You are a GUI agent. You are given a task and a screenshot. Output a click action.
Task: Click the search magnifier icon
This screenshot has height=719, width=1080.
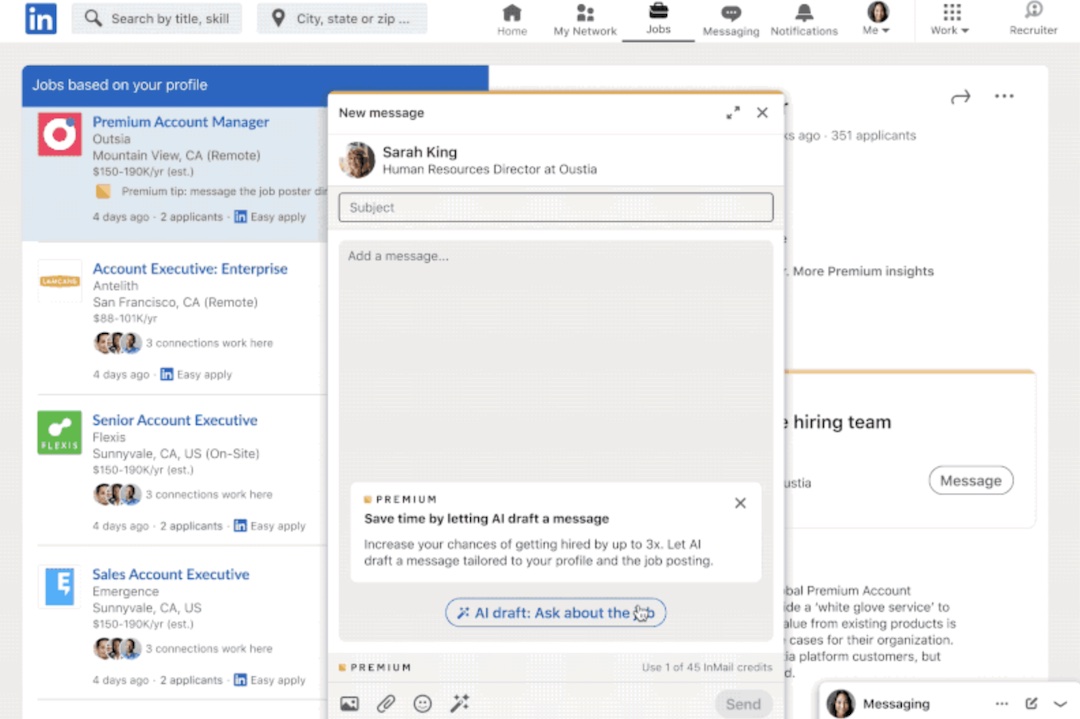pos(93,18)
